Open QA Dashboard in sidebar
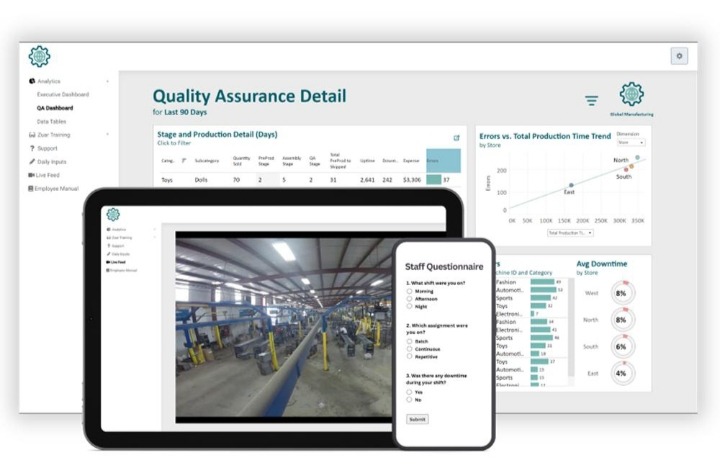Screen dimensions: 720x468 click(55, 108)
